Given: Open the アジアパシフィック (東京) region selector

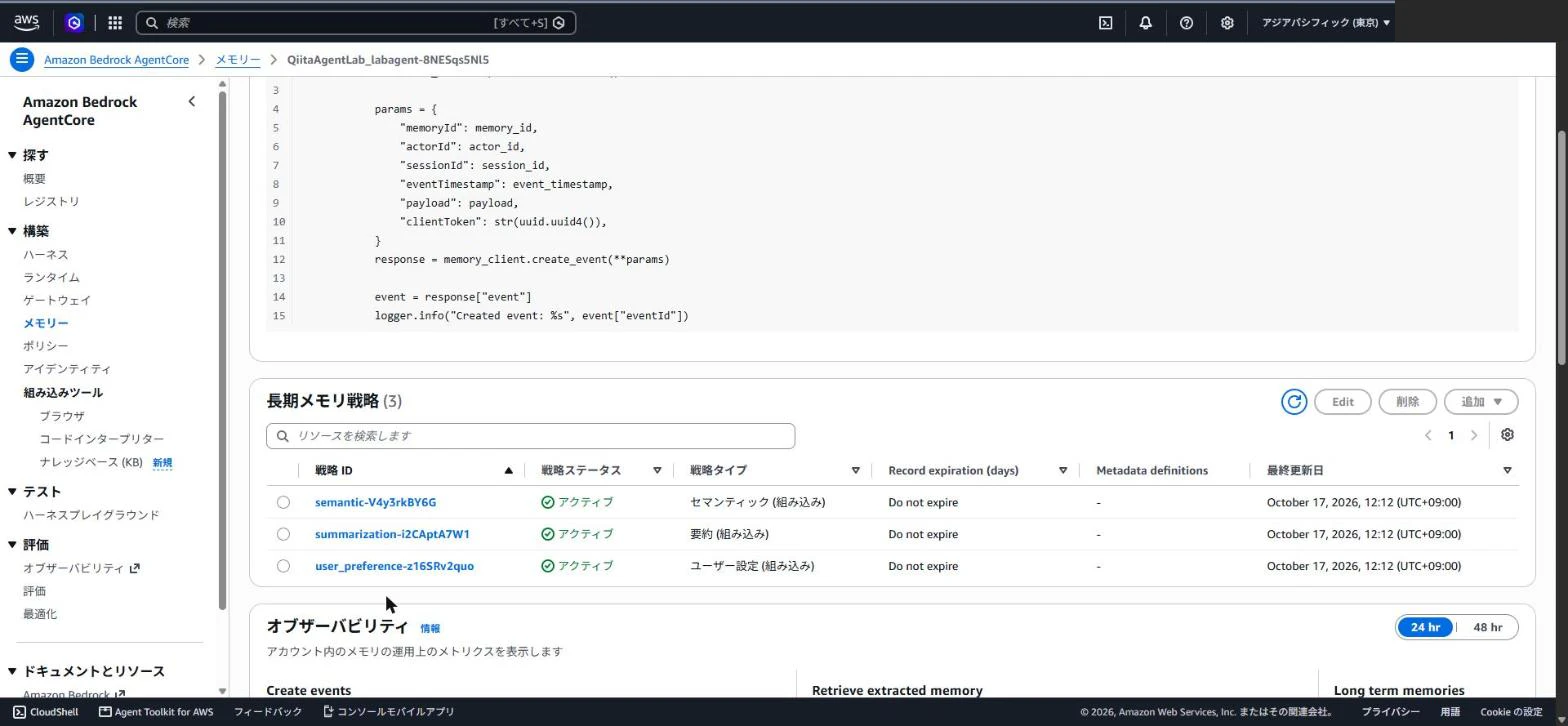Looking at the screenshot, I should coord(1325,22).
